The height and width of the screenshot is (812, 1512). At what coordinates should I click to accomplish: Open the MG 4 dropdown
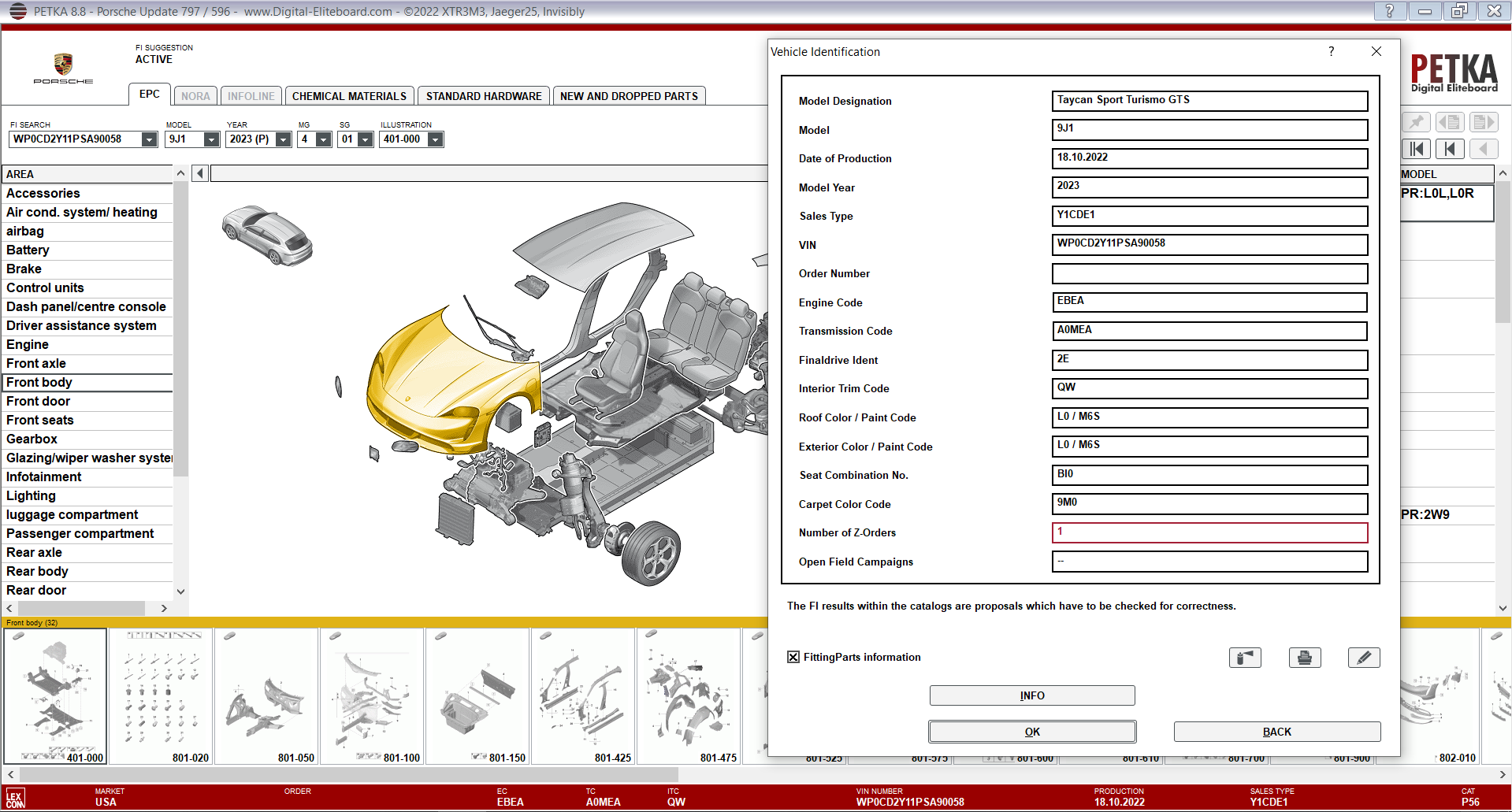[323, 139]
